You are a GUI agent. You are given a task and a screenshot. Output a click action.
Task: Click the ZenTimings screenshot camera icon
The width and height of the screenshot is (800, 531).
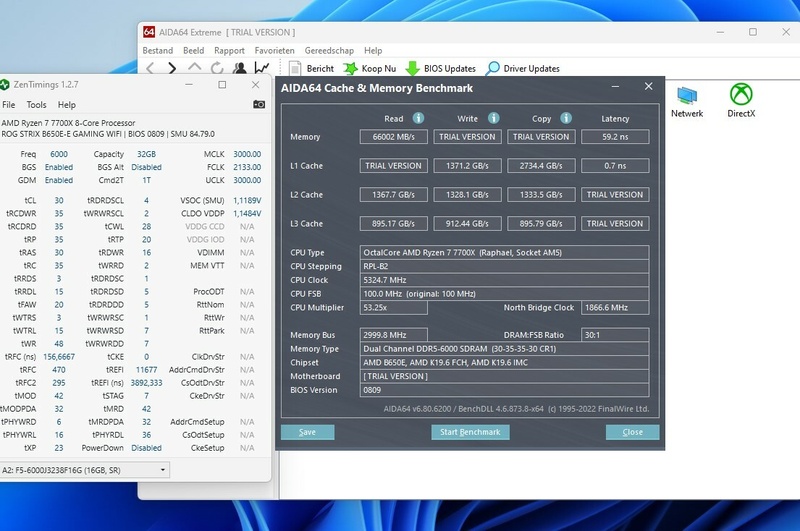point(259,105)
